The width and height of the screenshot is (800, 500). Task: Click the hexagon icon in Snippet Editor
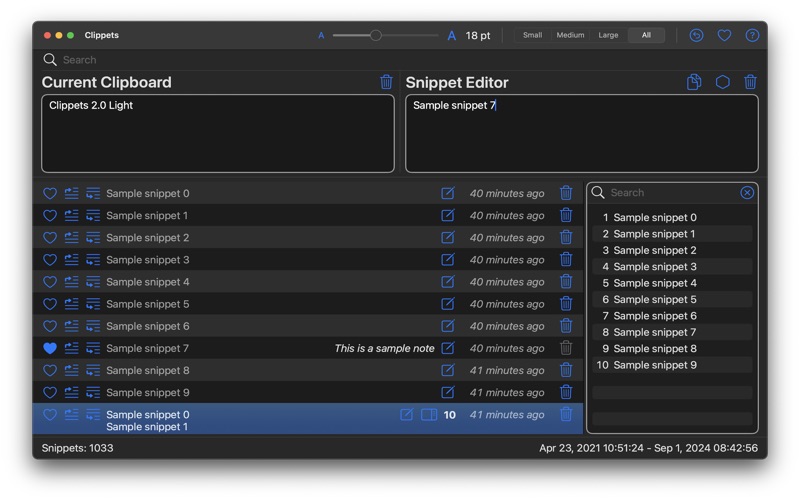point(722,82)
